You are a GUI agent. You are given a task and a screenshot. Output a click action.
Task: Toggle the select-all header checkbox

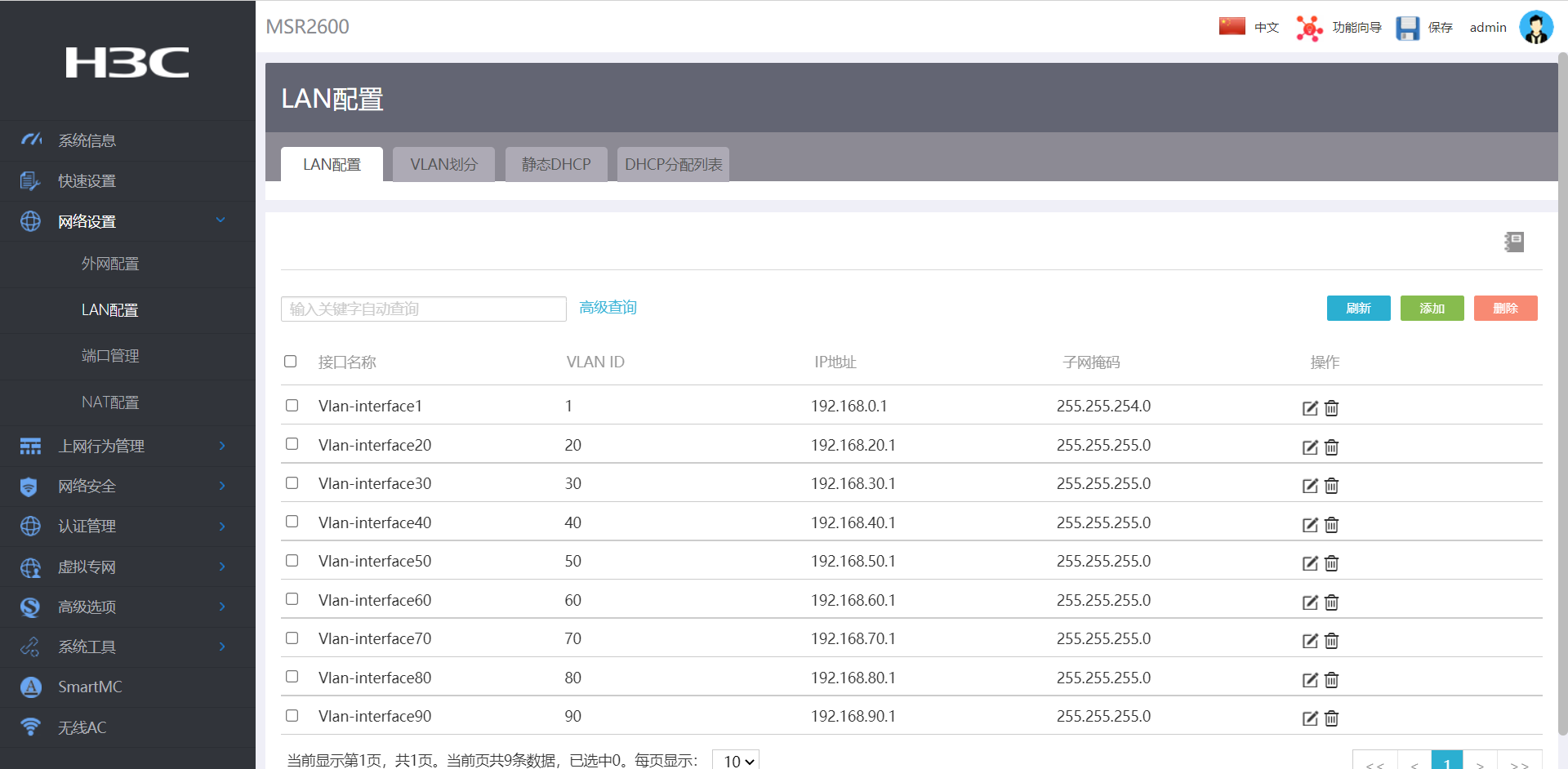coord(290,361)
